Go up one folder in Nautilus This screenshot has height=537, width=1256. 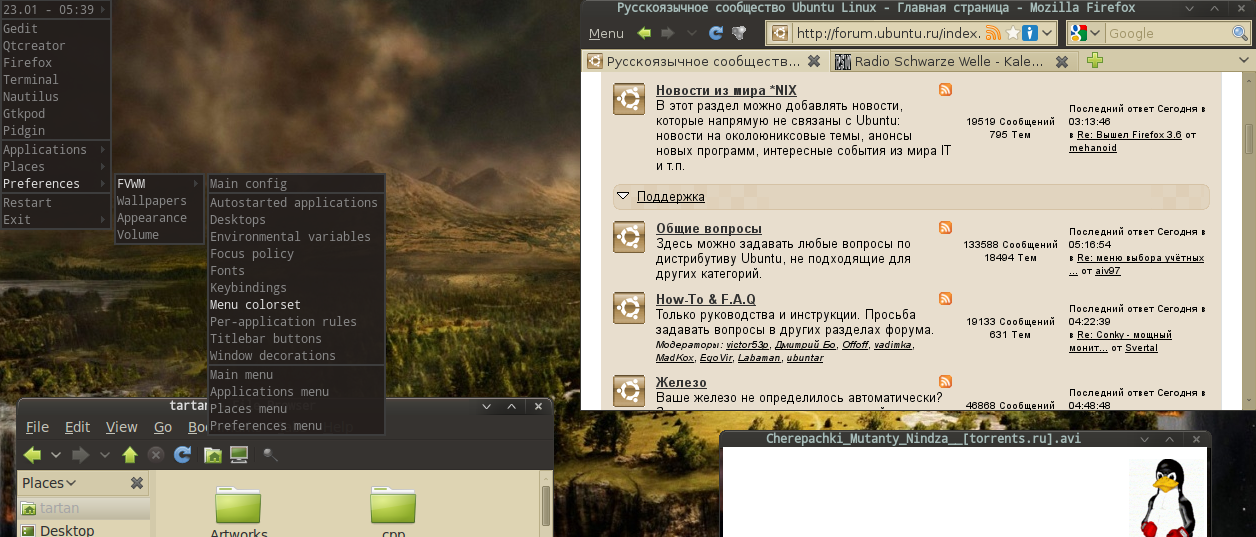pos(129,455)
